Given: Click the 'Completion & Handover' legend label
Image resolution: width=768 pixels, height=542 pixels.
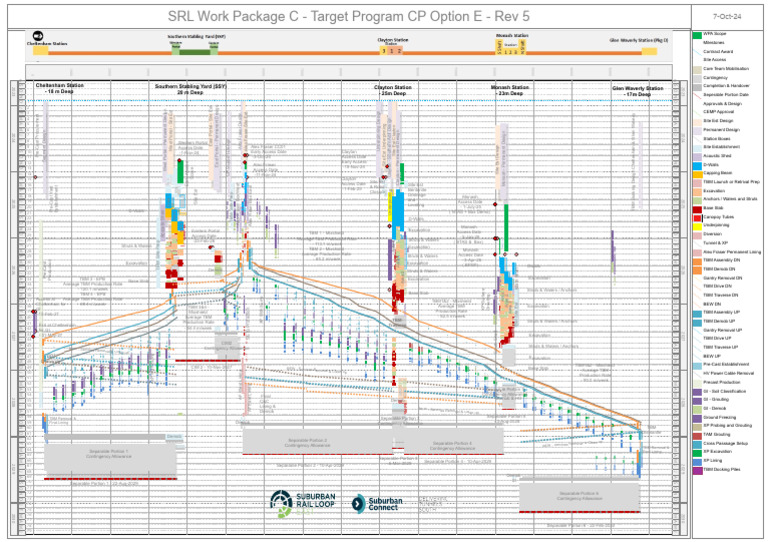Looking at the screenshot, I should coord(726,86).
